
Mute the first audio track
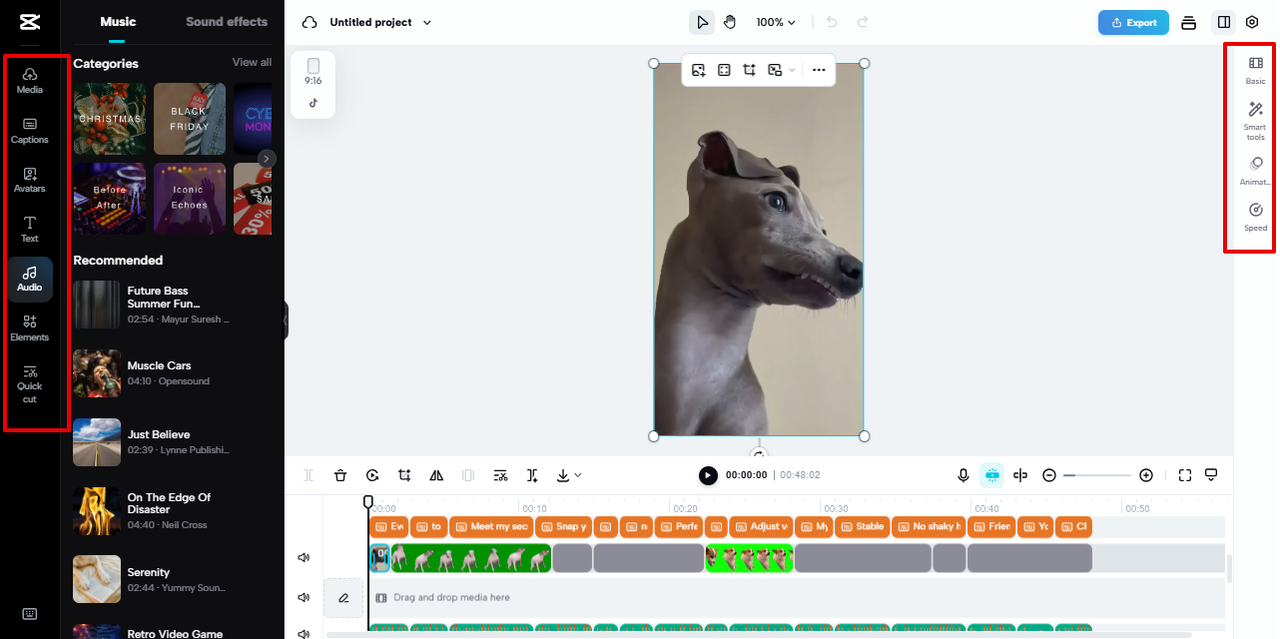tap(304, 557)
